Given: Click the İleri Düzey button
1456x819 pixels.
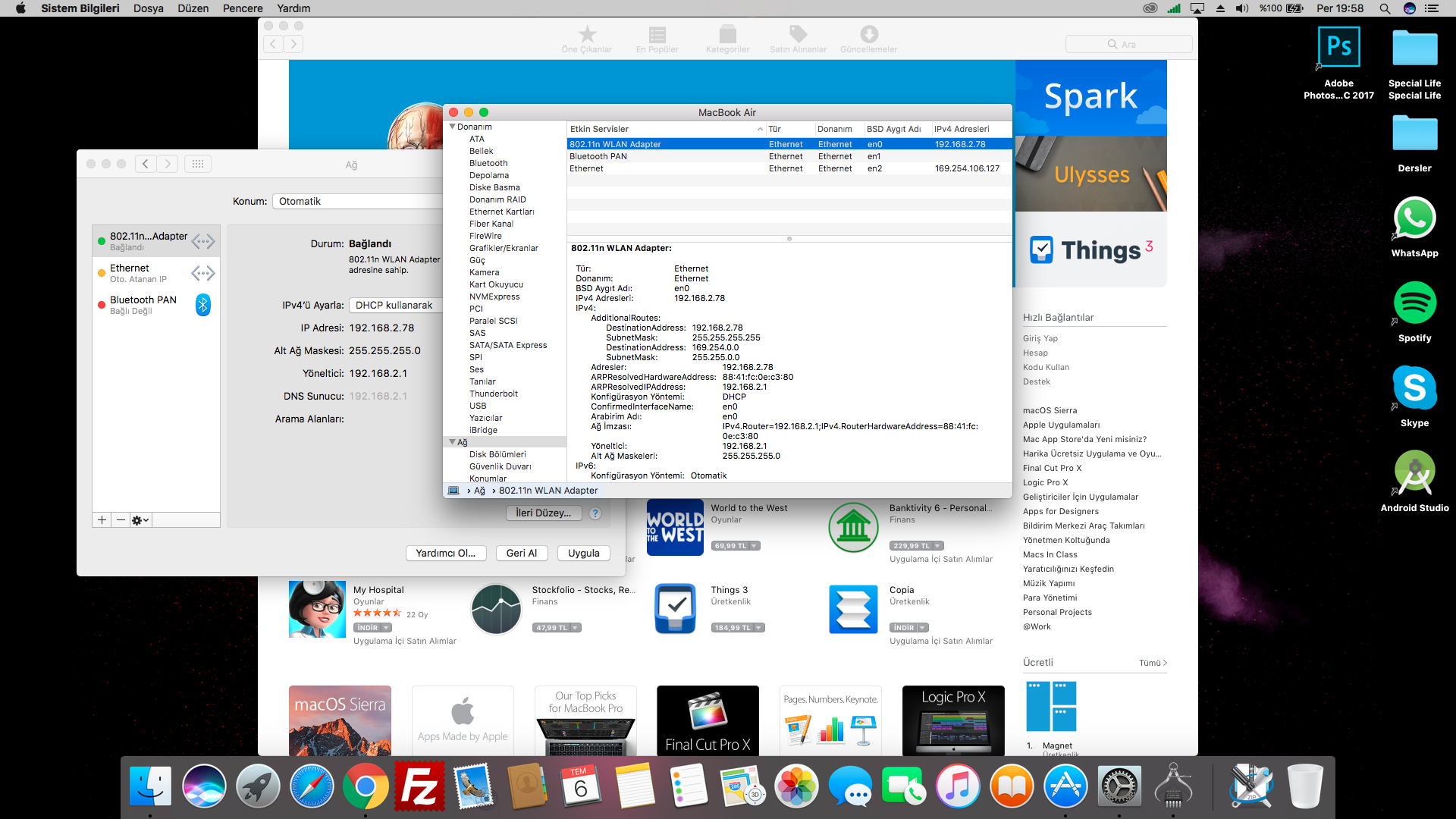Looking at the screenshot, I should pos(543,513).
